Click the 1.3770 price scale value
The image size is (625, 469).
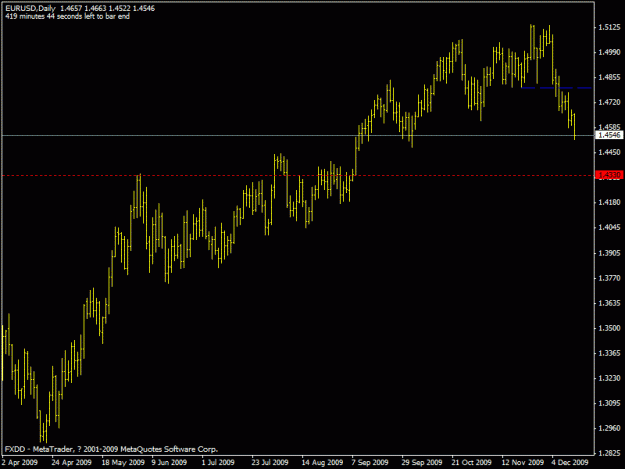610,278
